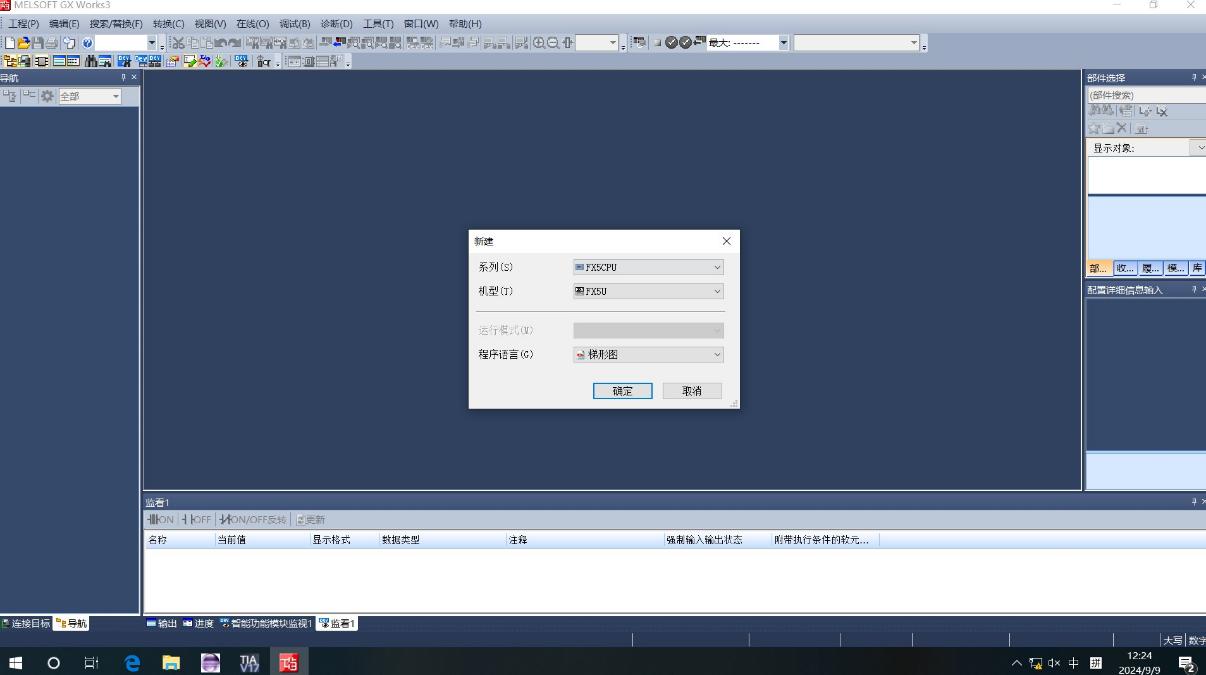Viewport: 1206px width, 675px height.
Task: Open File Explorer from the taskbar
Action: coord(171,662)
